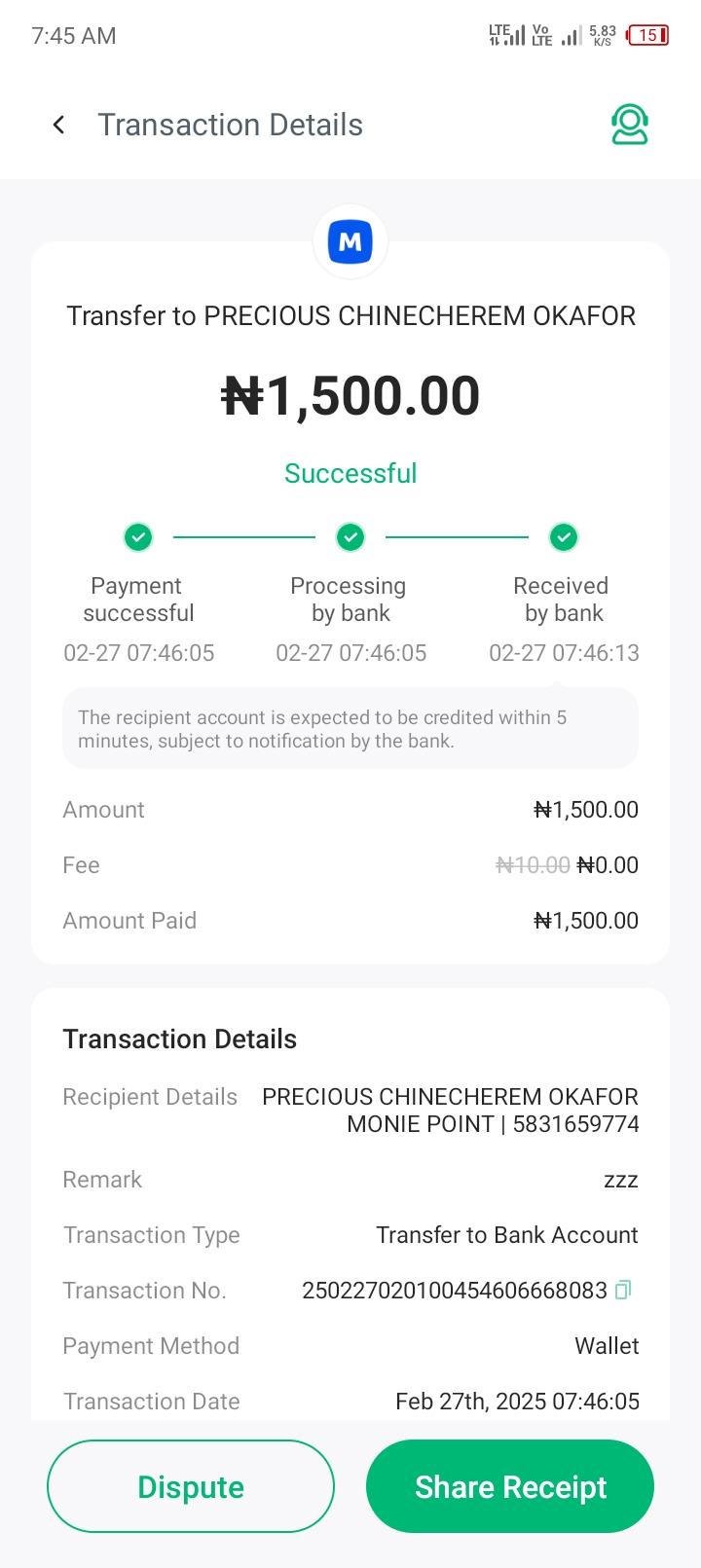The image size is (701, 1568).
Task: Tap the blue Moniepoint bank logo
Action: [x=350, y=241]
